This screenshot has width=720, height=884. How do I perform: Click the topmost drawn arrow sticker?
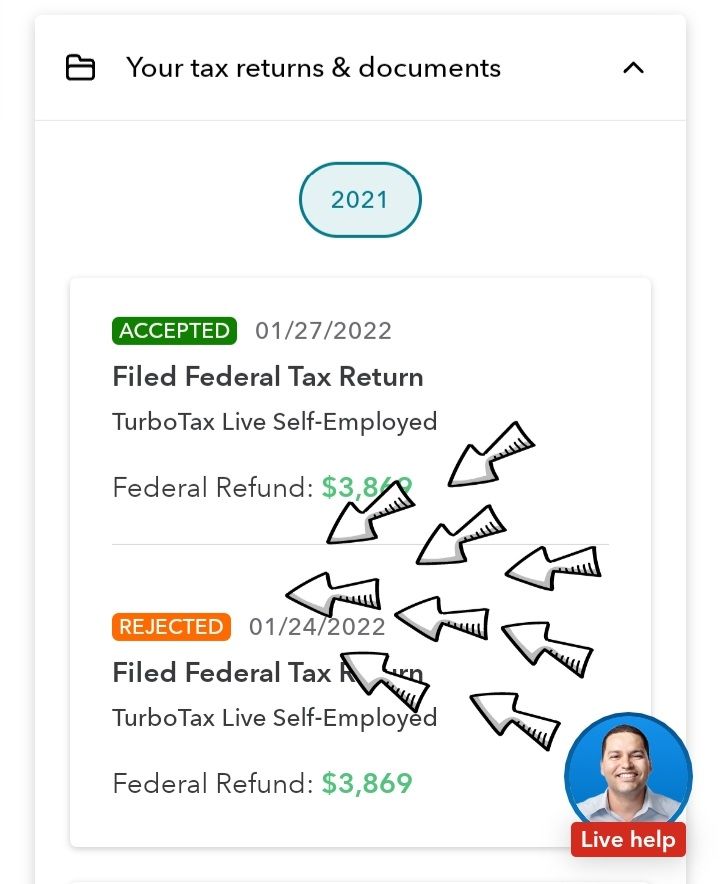[x=491, y=454]
